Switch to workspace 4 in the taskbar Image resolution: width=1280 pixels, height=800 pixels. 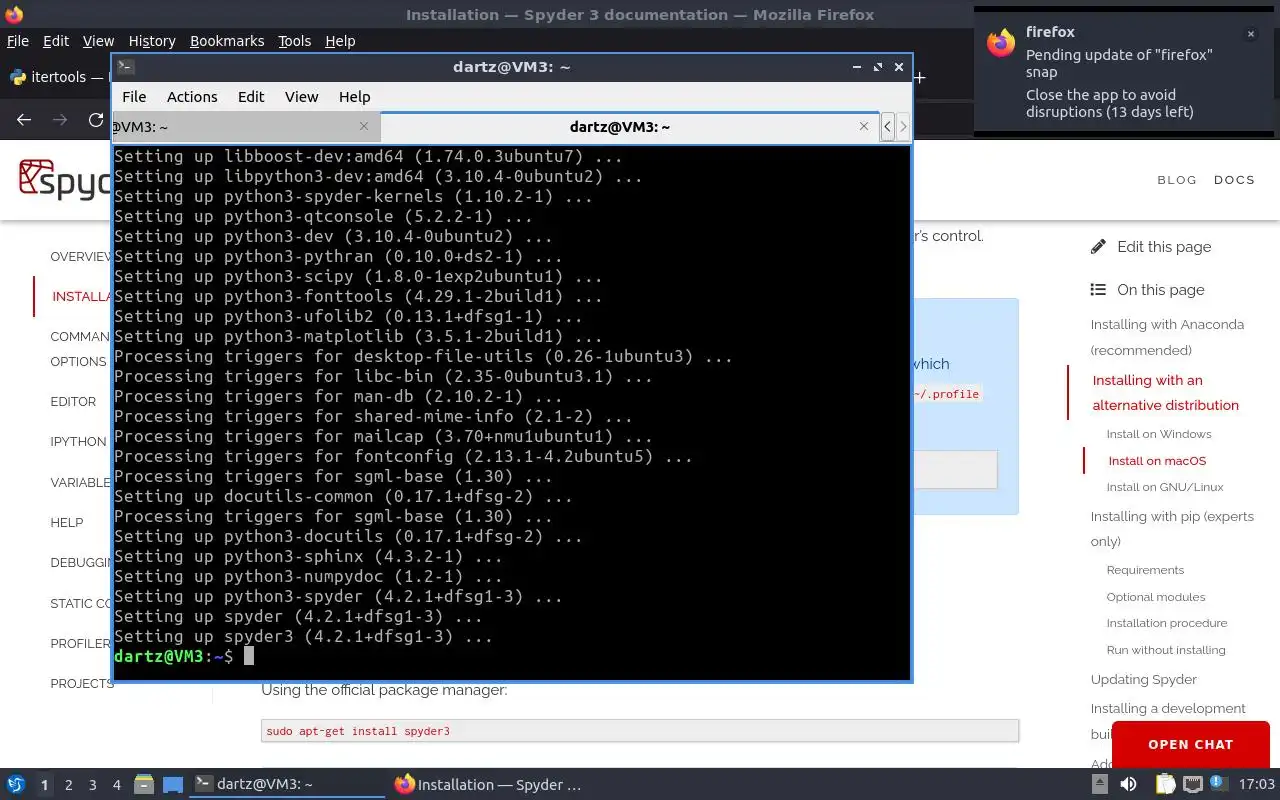pyautogui.click(x=117, y=785)
